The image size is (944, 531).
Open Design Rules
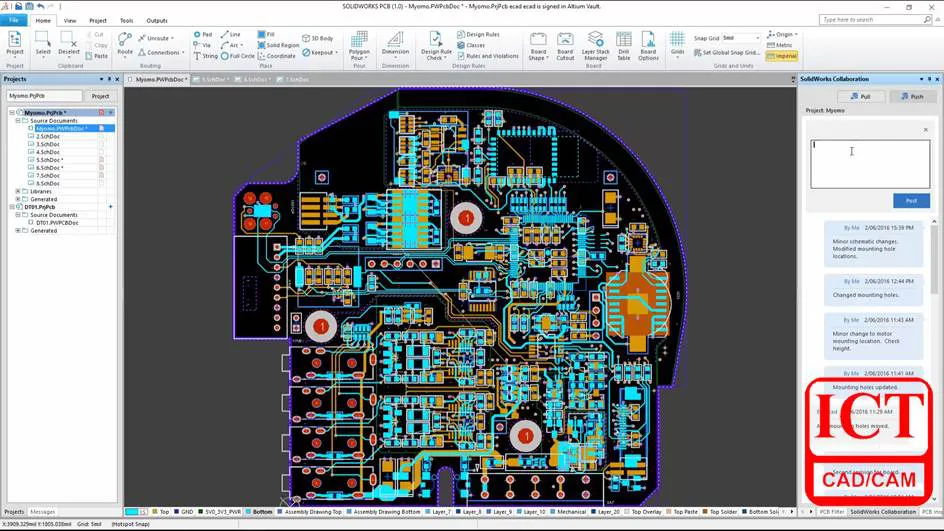479,35
